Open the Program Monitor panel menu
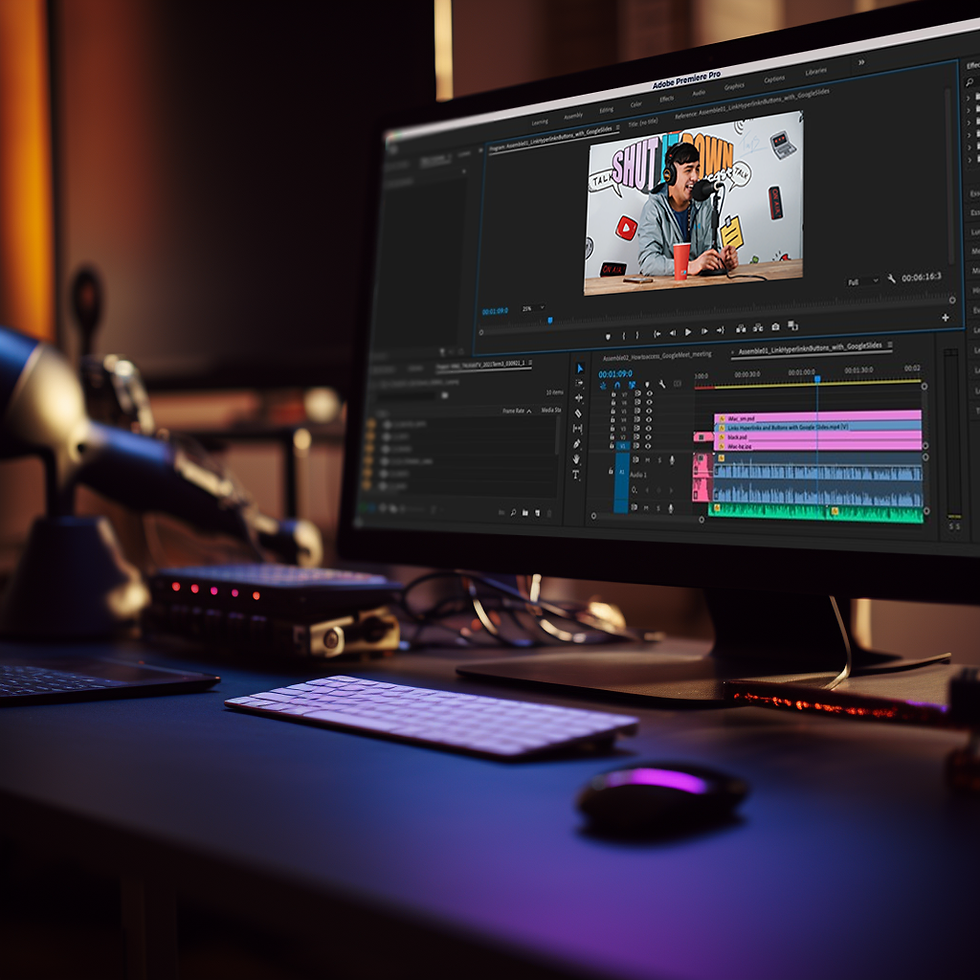Screen dimensions: 980x980 pyautogui.click(x=618, y=127)
